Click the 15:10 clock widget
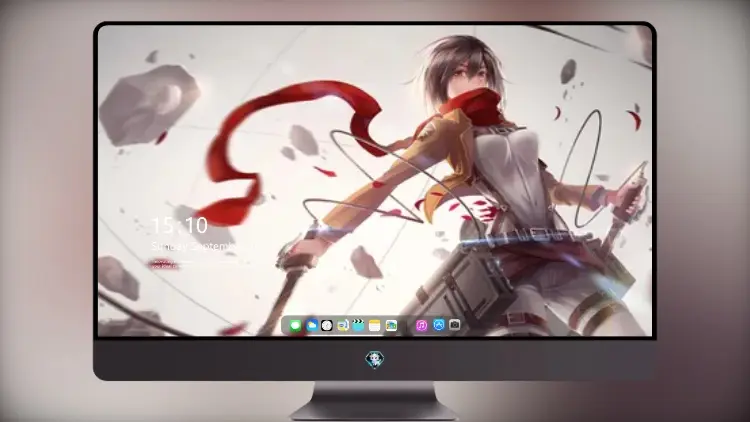Image resolution: width=750 pixels, height=422 pixels. (x=179, y=225)
